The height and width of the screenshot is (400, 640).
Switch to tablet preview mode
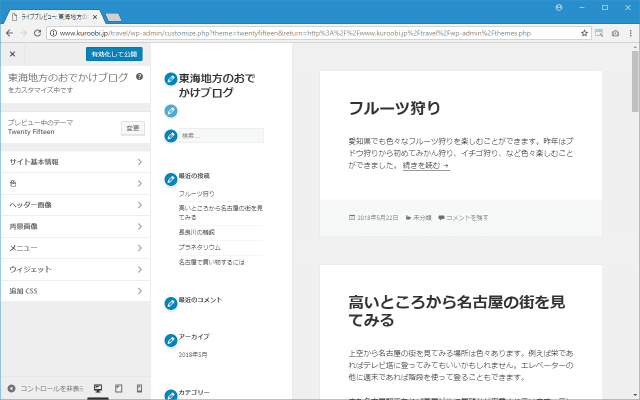click(x=118, y=388)
